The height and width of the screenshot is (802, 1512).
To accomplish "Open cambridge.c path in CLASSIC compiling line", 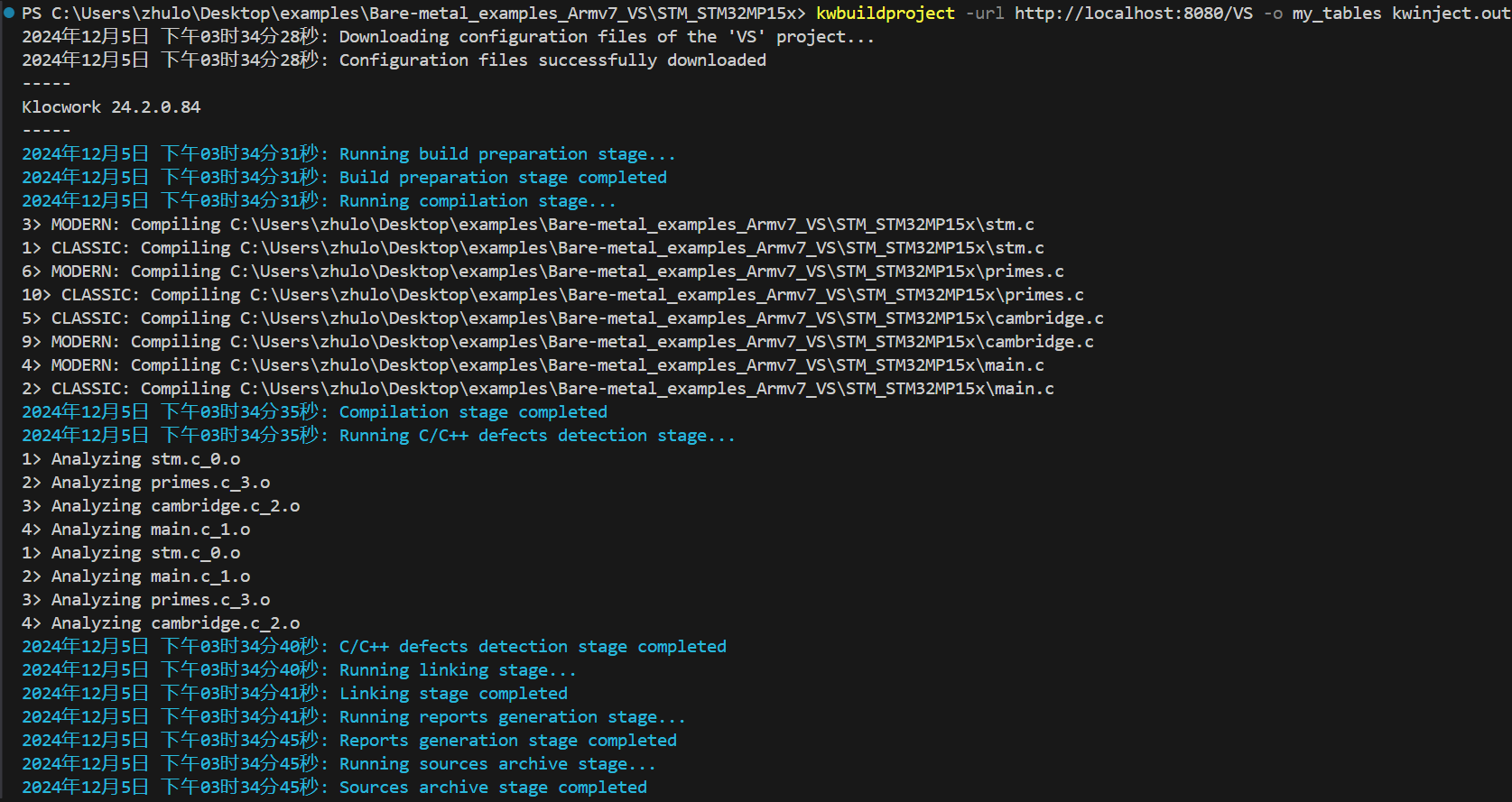I will tap(672, 318).
